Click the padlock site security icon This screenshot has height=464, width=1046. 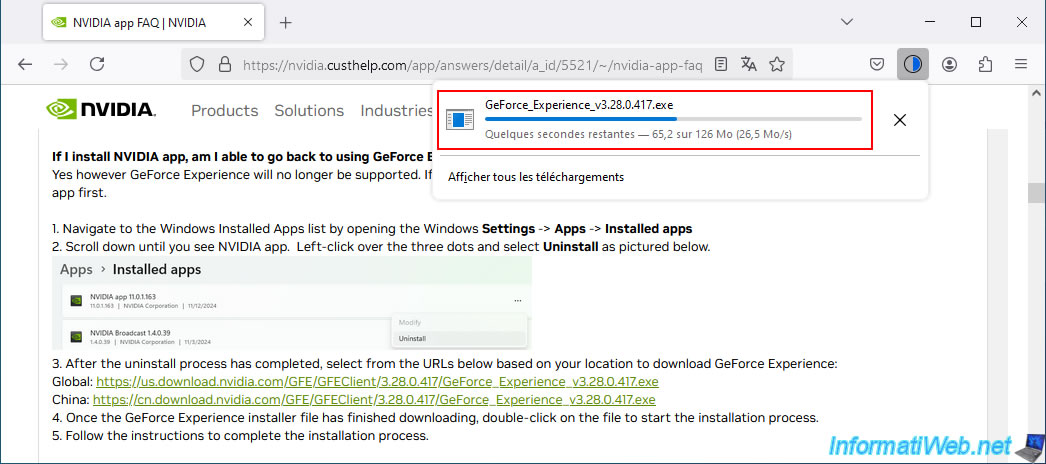(x=225, y=65)
